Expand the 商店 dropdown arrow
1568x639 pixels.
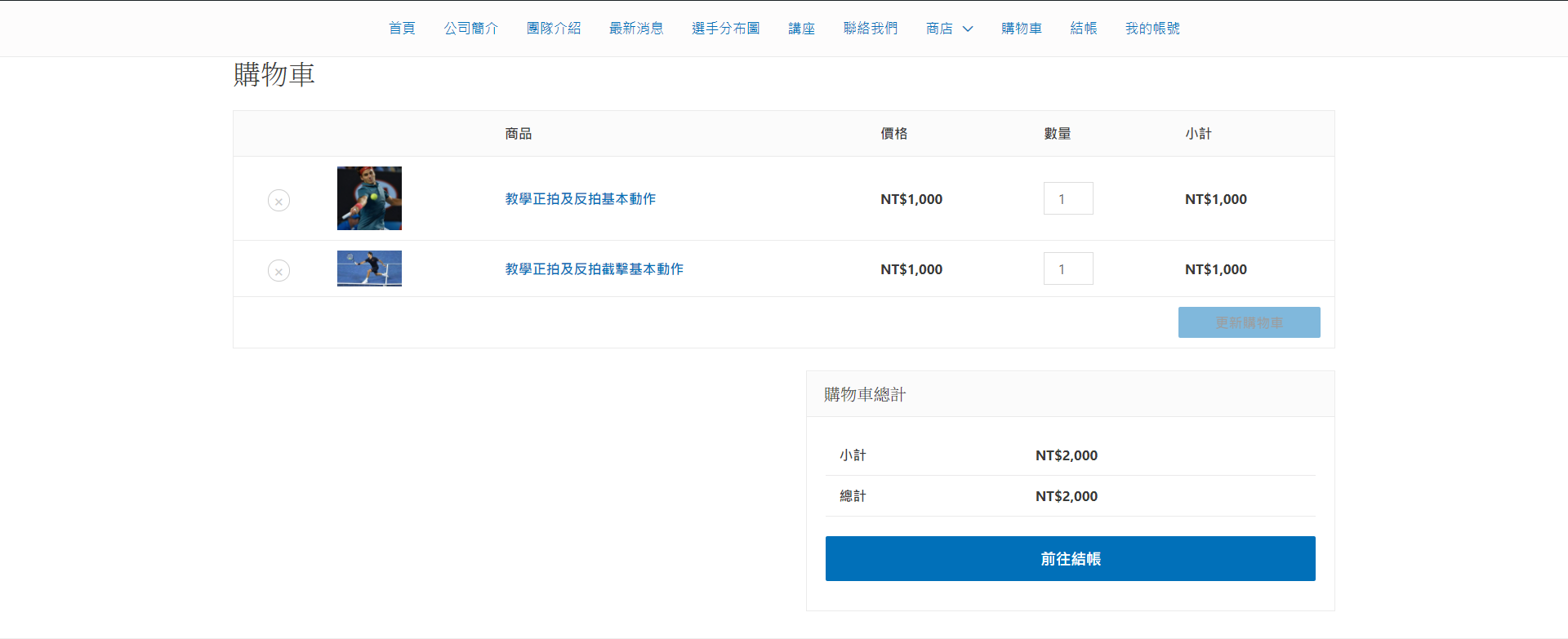[x=968, y=29]
